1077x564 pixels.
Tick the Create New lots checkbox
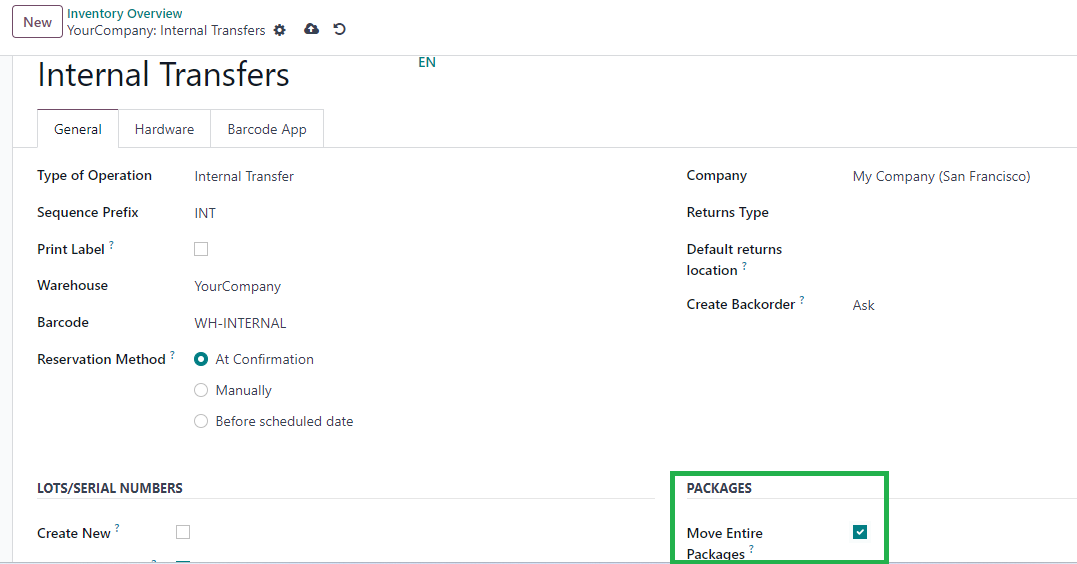tap(183, 532)
